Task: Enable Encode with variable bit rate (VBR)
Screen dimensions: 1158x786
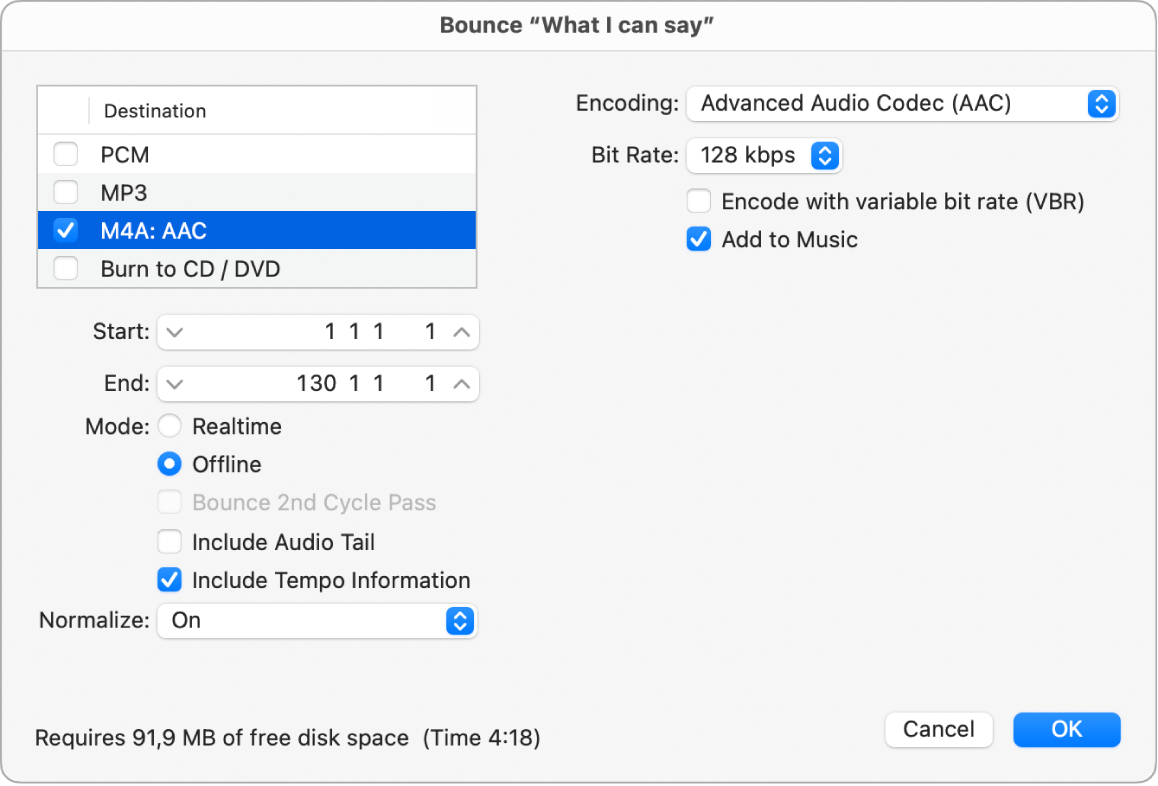Action: click(698, 200)
